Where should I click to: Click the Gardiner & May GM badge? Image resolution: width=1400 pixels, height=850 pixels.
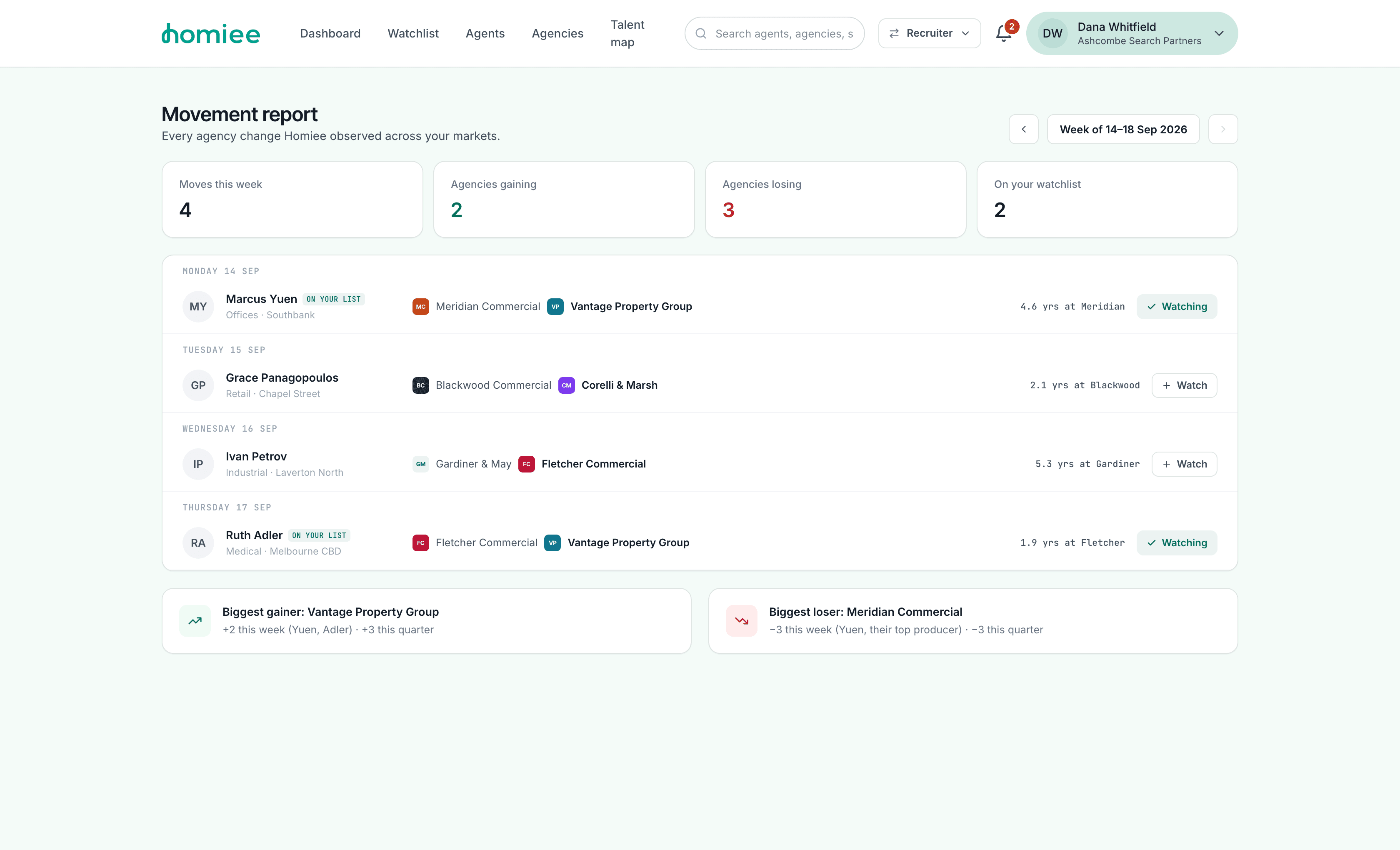[x=420, y=464]
